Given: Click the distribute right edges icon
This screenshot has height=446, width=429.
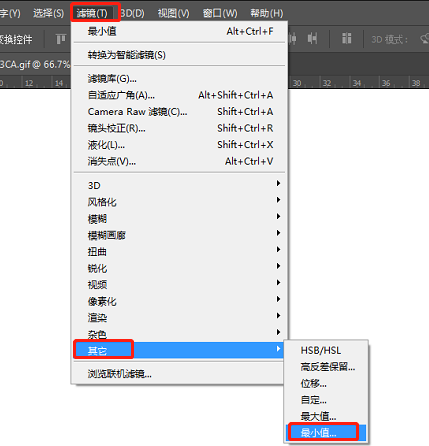Looking at the screenshot, I should click(x=312, y=39).
